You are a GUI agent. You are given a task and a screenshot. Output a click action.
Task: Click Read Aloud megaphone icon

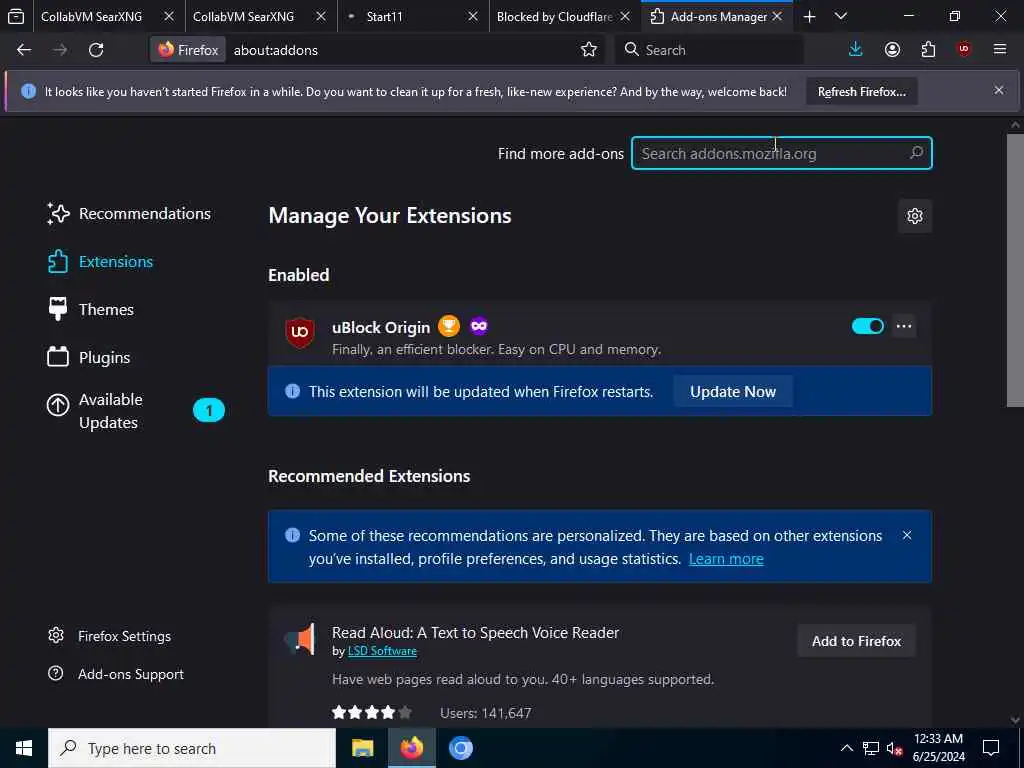pyautogui.click(x=300, y=638)
